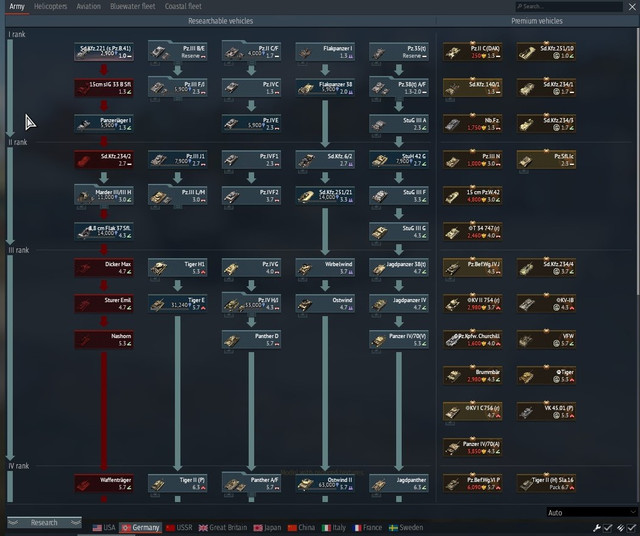Expand the Pz.II C/F vehicle group
Image resolution: width=640 pixels, height=536 pixels.
tap(251, 52)
